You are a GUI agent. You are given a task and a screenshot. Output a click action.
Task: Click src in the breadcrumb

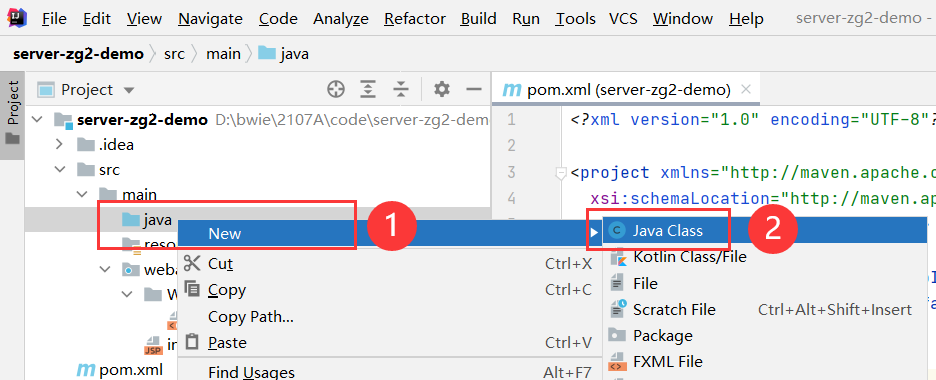pos(175,54)
